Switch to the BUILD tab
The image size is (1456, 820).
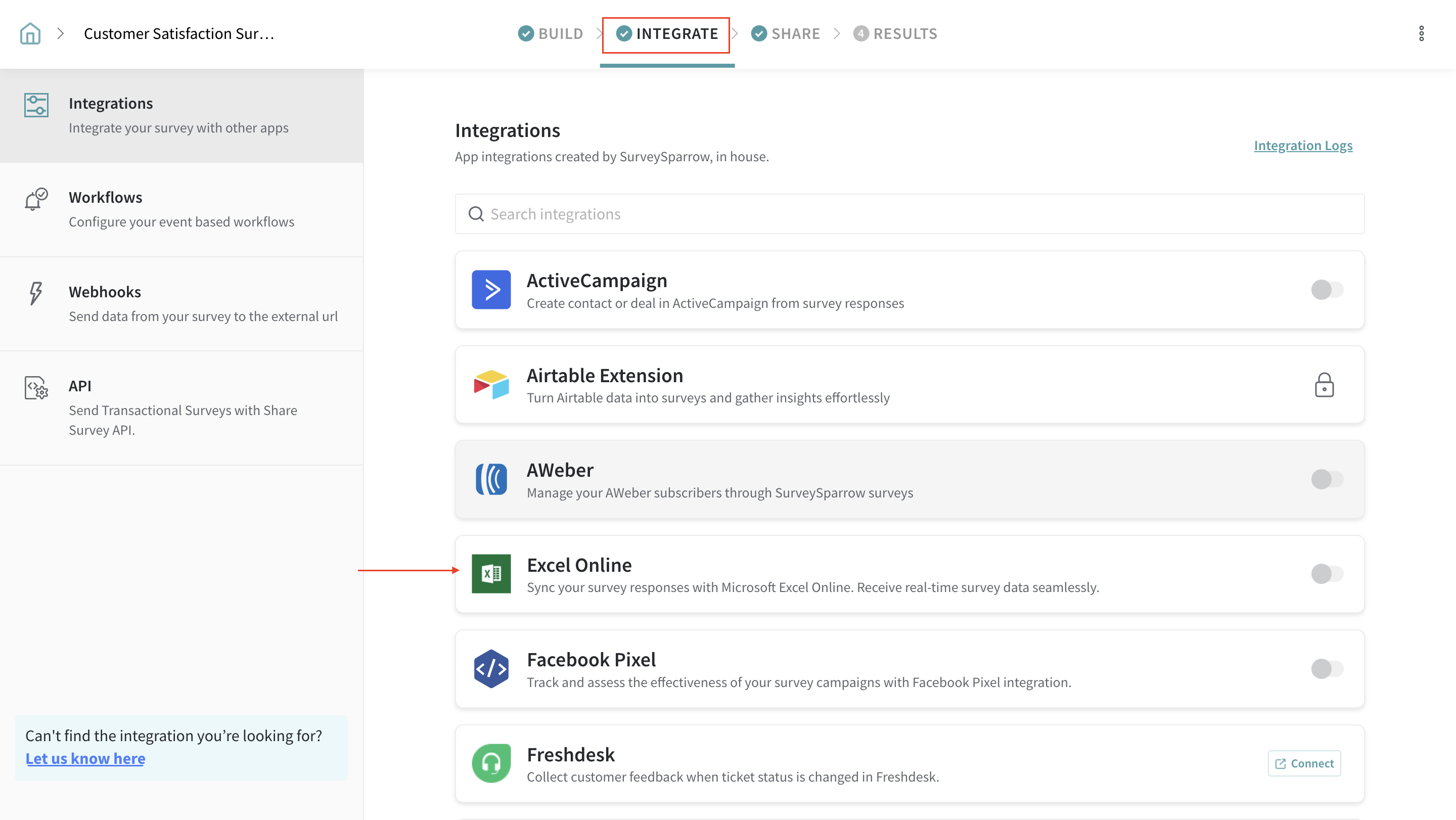pyautogui.click(x=551, y=34)
